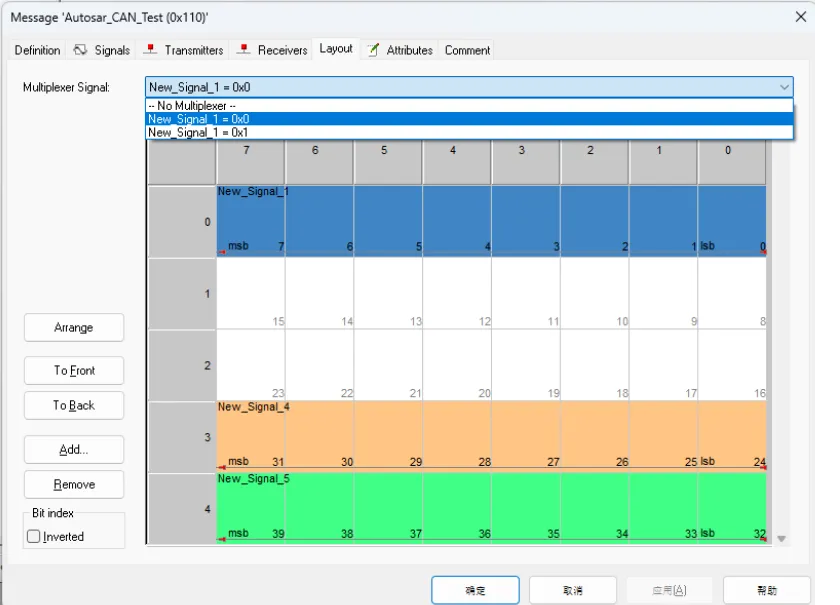Click the Remove button

(x=74, y=485)
